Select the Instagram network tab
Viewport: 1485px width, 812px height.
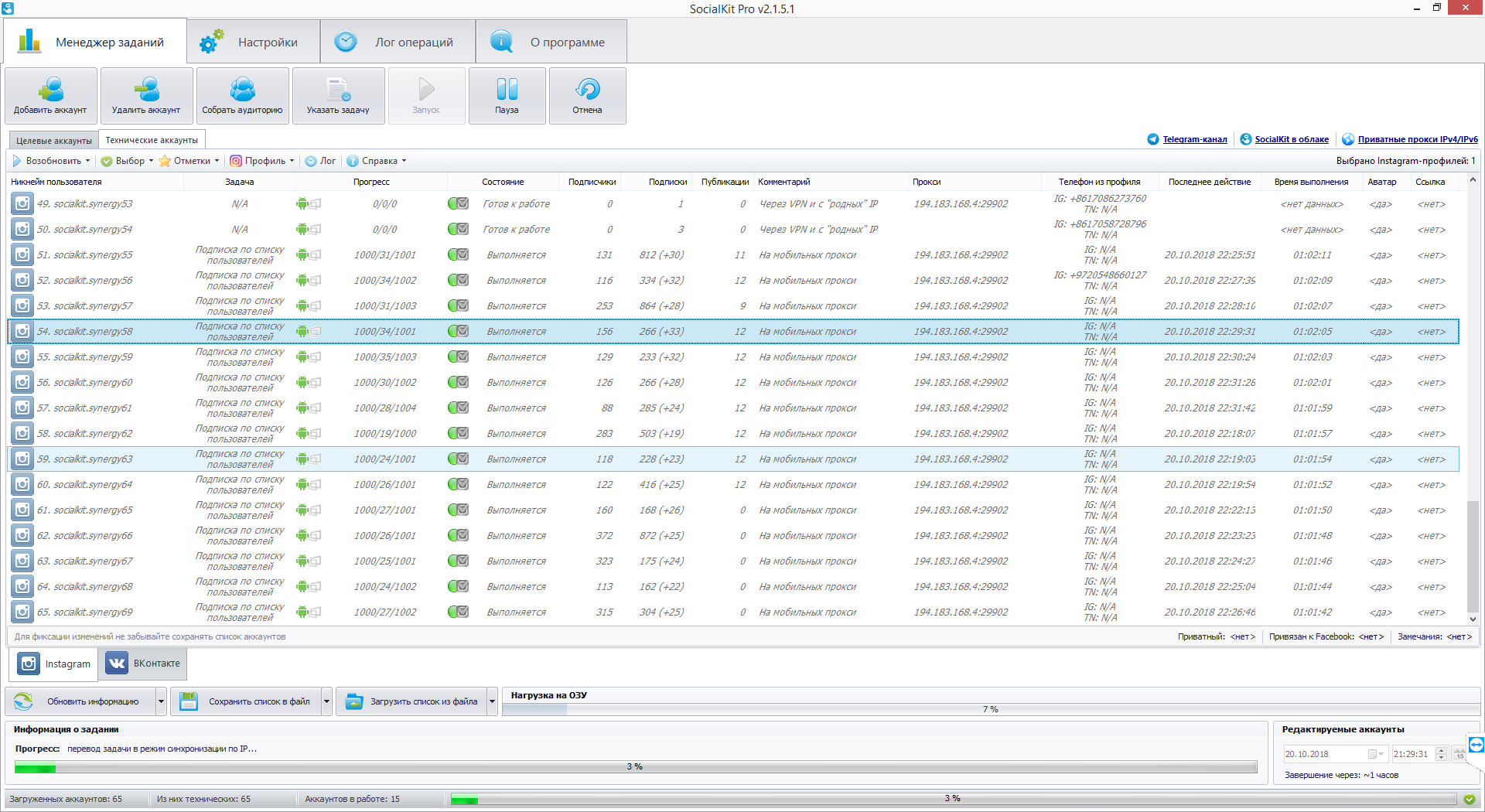(54, 664)
